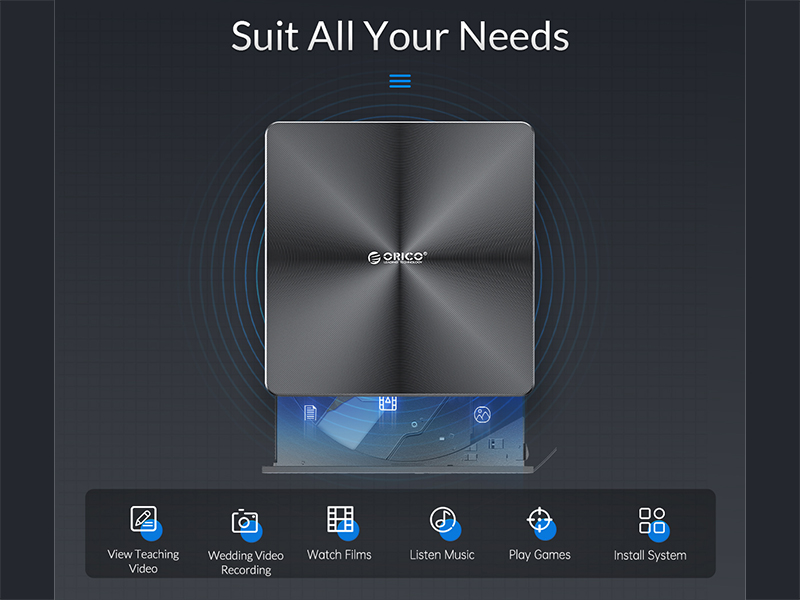Click the document icon on the disc tray

tap(310, 412)
